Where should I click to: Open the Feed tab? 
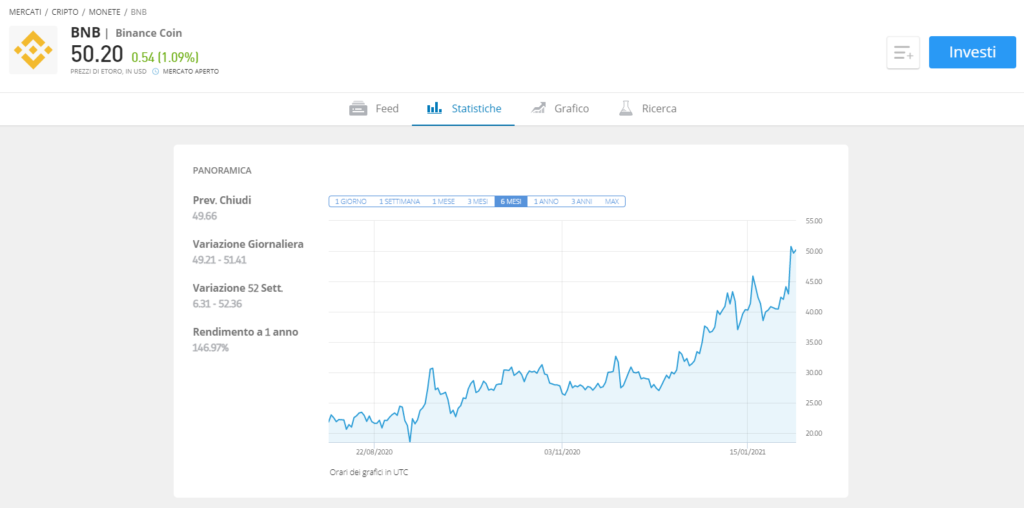coord(374,108)
